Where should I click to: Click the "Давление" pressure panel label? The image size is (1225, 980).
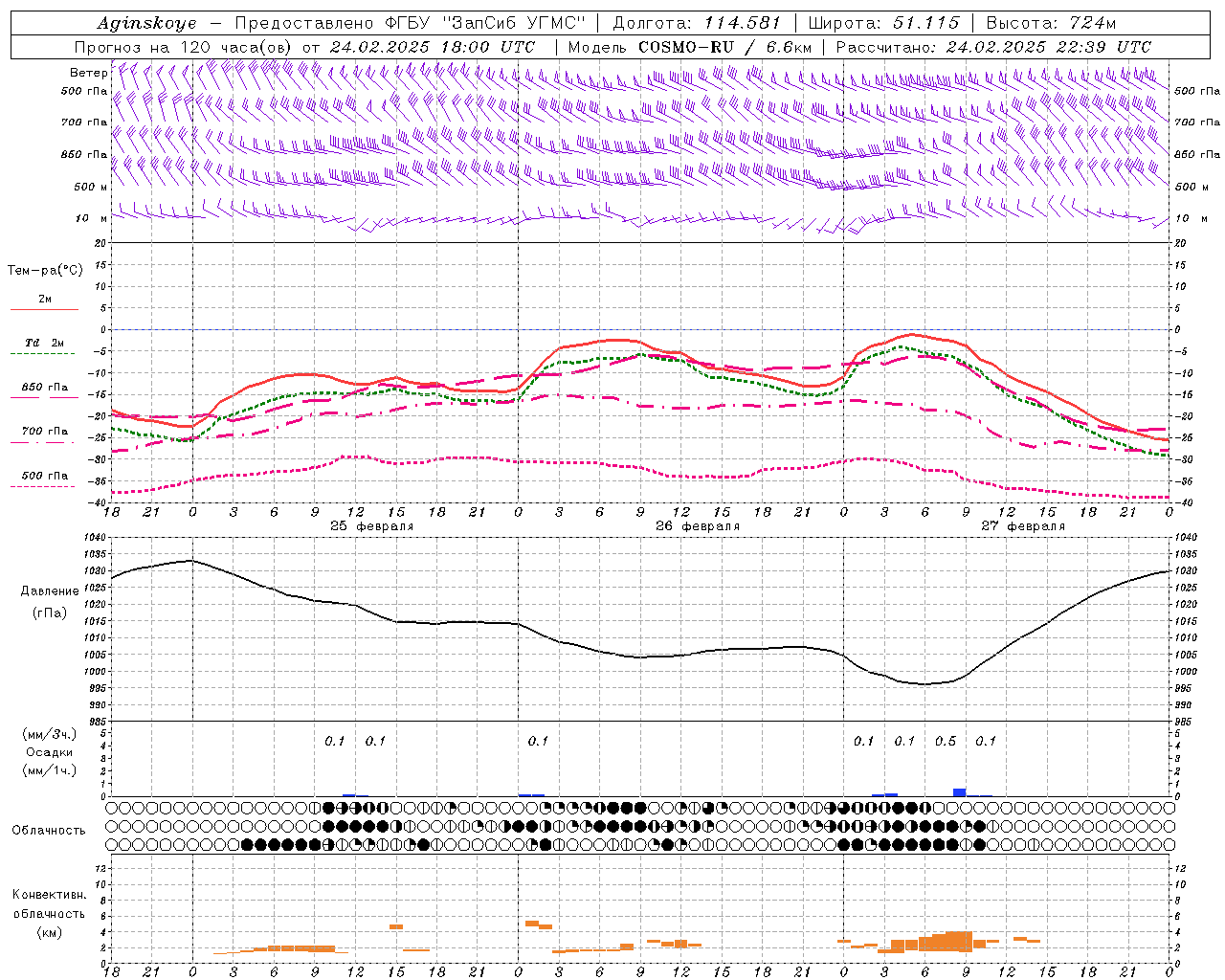(x=50, y=591)
